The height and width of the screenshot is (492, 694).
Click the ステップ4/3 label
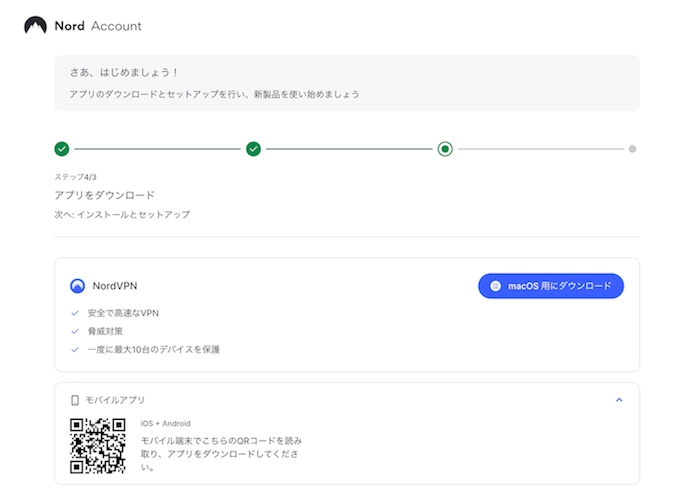click(x=75, y=177)
